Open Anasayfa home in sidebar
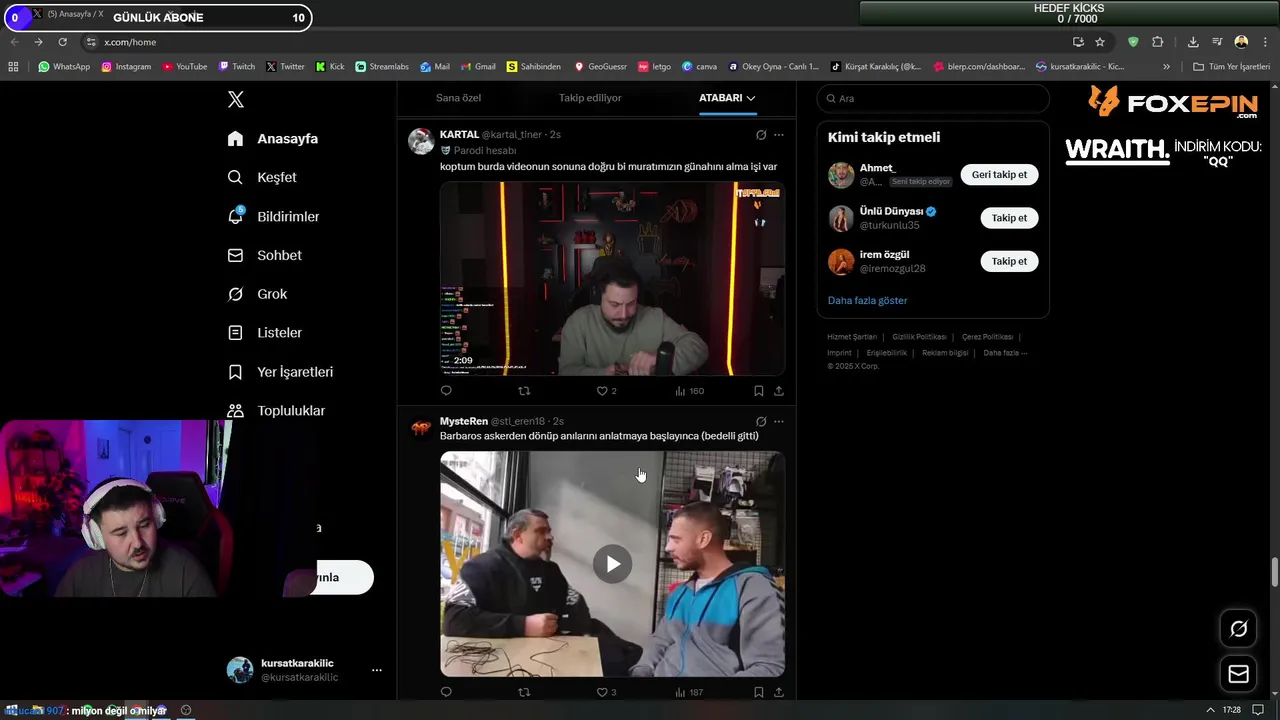The image size is (1280, 720). coord(273,139)
